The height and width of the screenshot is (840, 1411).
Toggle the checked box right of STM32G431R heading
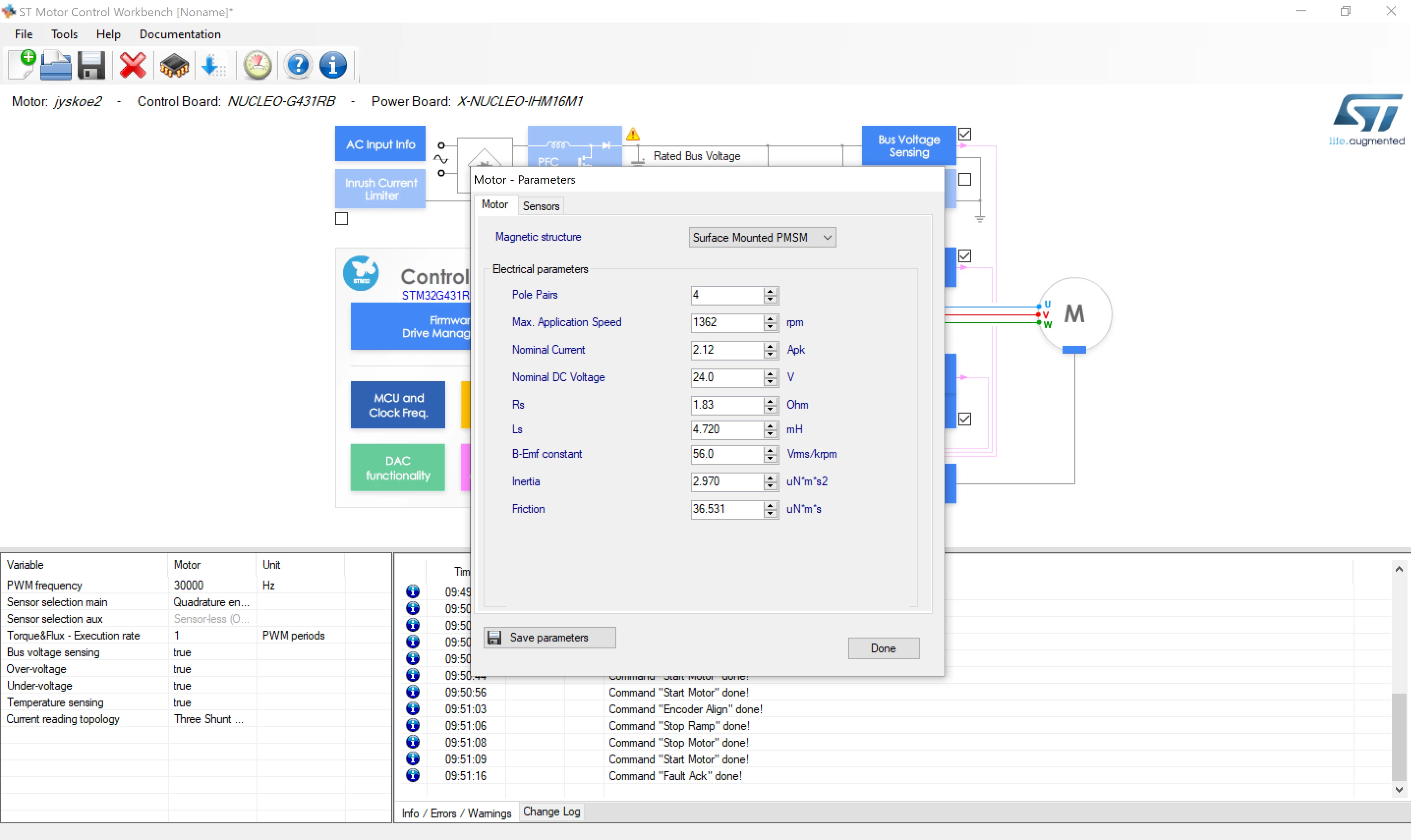965,256
